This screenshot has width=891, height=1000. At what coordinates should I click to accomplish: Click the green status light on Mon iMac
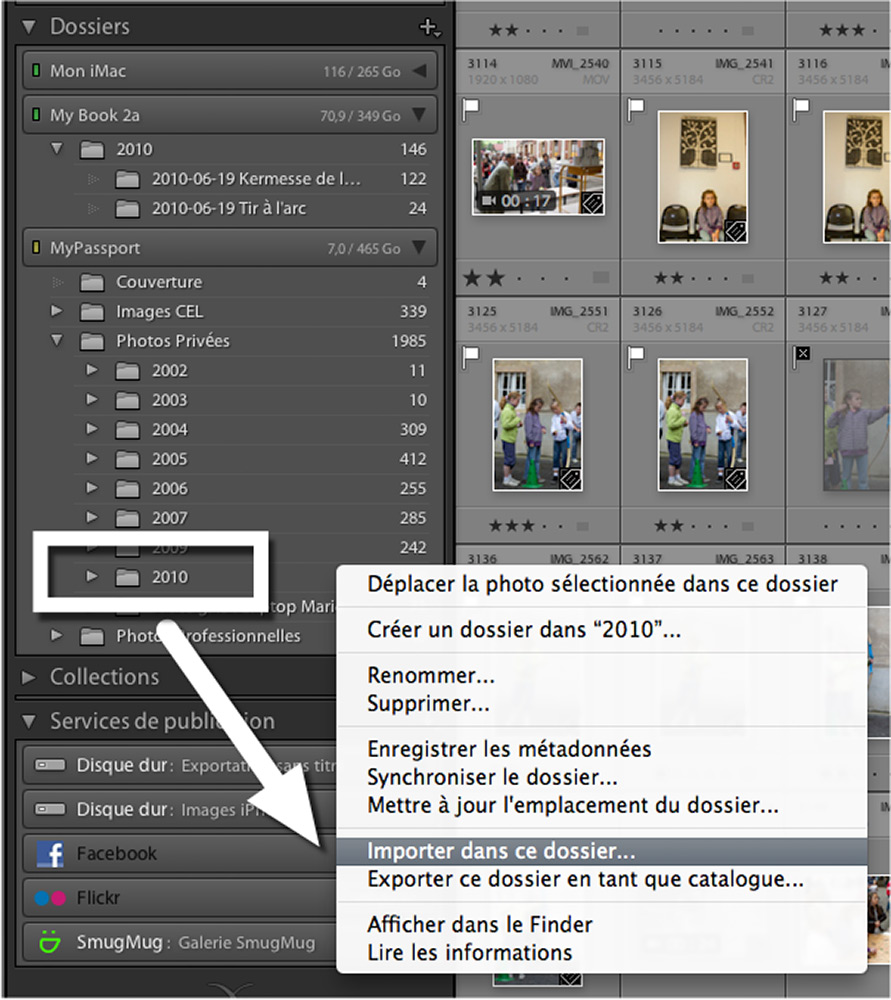tap(36, 70)
